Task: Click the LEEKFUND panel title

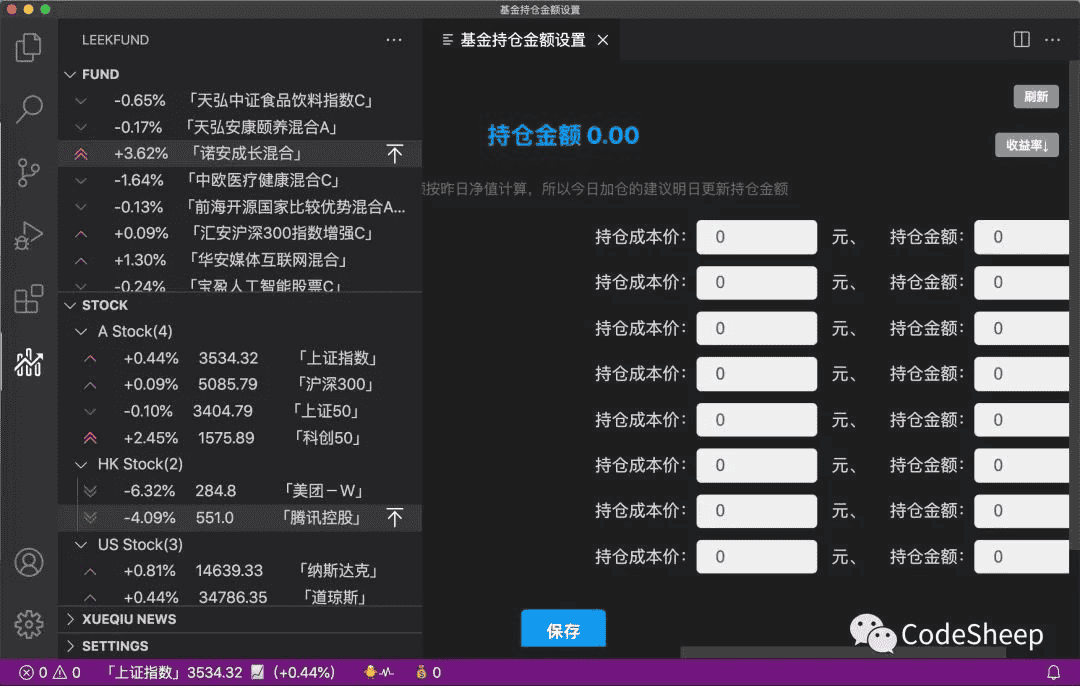Action: click(115, 40)
